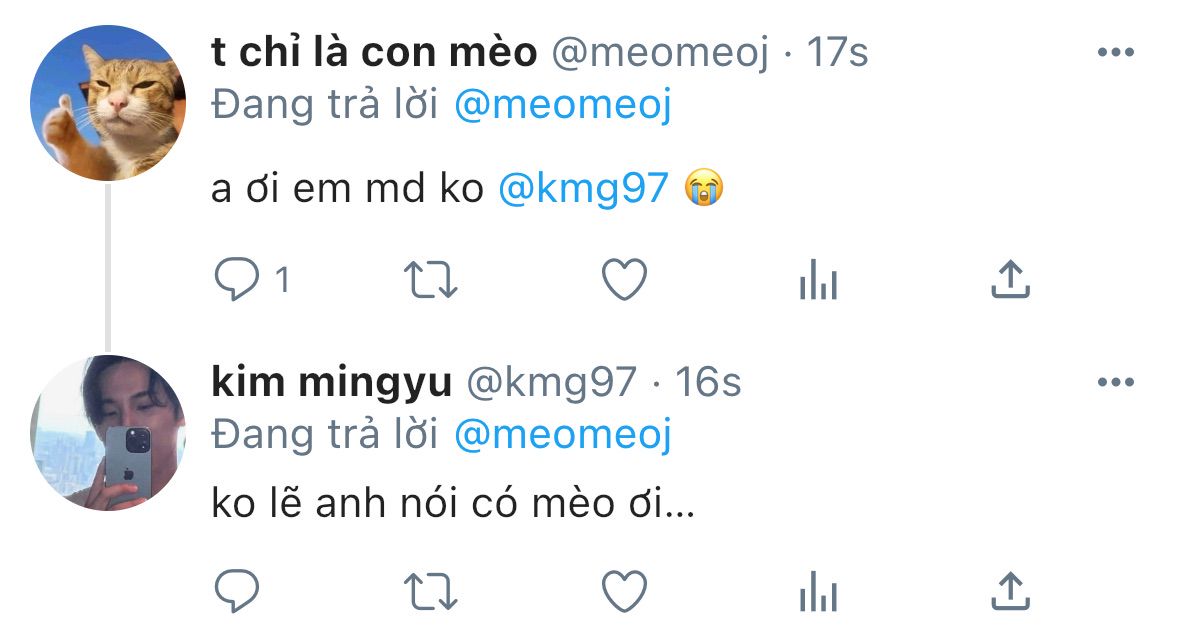This screenshot has width=1179, height=638.
Task: Retweet kim mingyu's reply
Action: pos(430,591)
